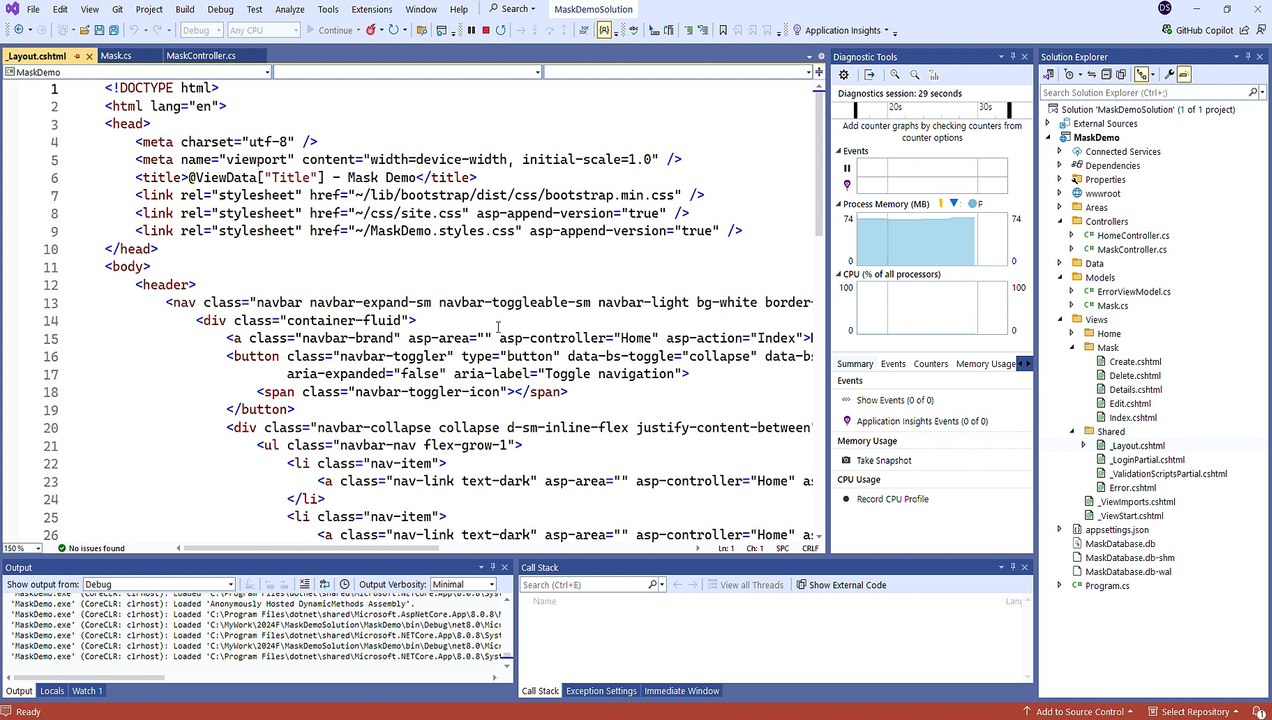Open the Debug configuration dropdown

[201, 30]
